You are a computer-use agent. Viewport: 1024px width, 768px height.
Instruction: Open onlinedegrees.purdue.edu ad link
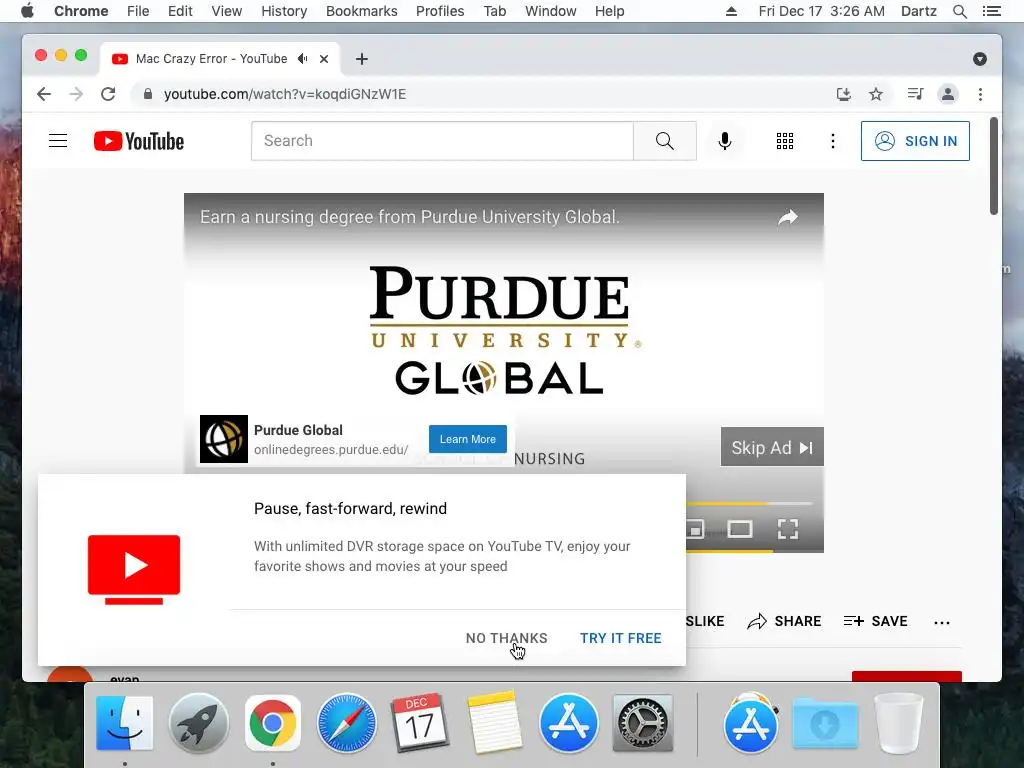click(x=331, y=449)
